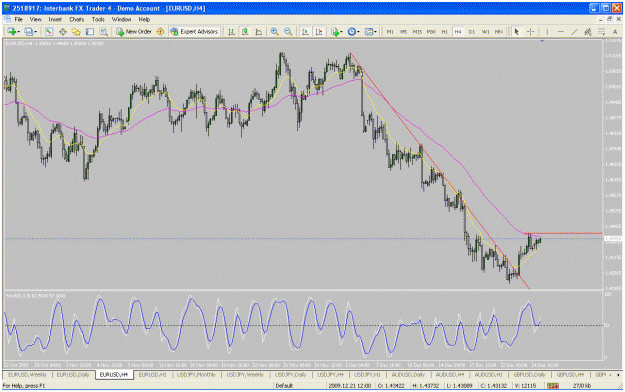Open the Window menu
Viewport: 625px width, 392px height.
click(121, 19)
